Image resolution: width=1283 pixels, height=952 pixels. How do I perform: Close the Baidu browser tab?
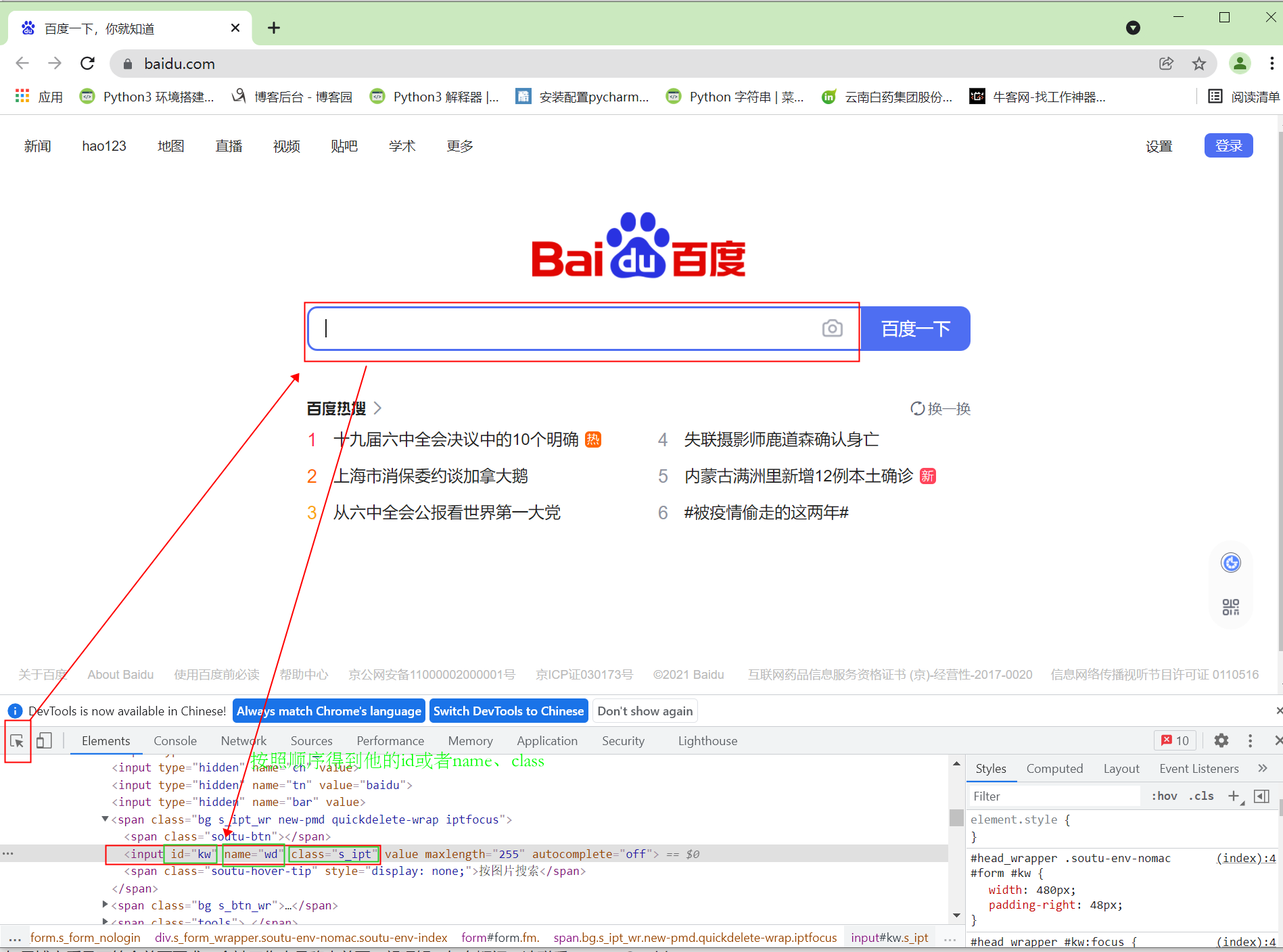(235, 28)
